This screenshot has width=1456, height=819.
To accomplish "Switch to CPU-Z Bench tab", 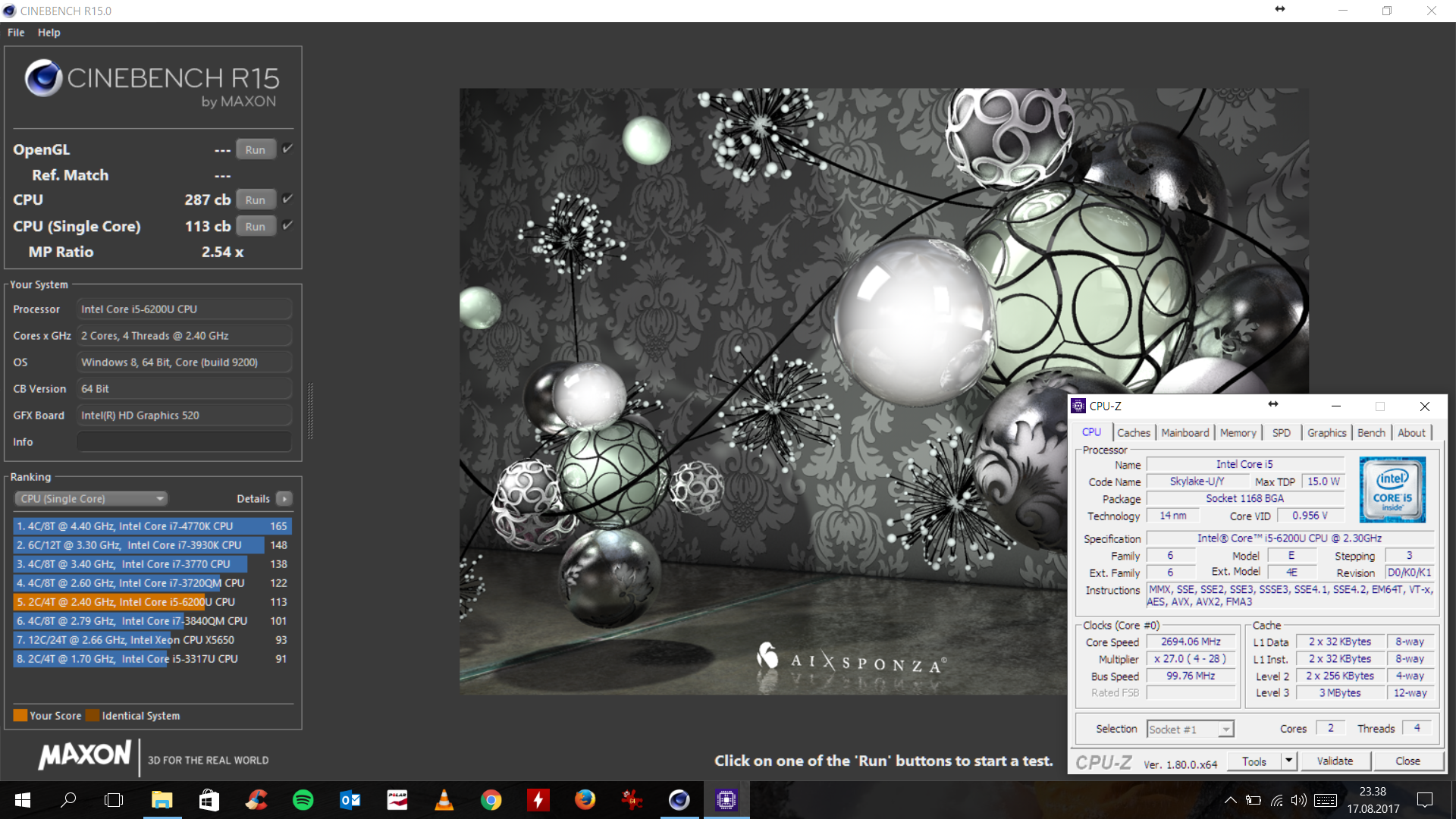I will [x=1371, y=432].
